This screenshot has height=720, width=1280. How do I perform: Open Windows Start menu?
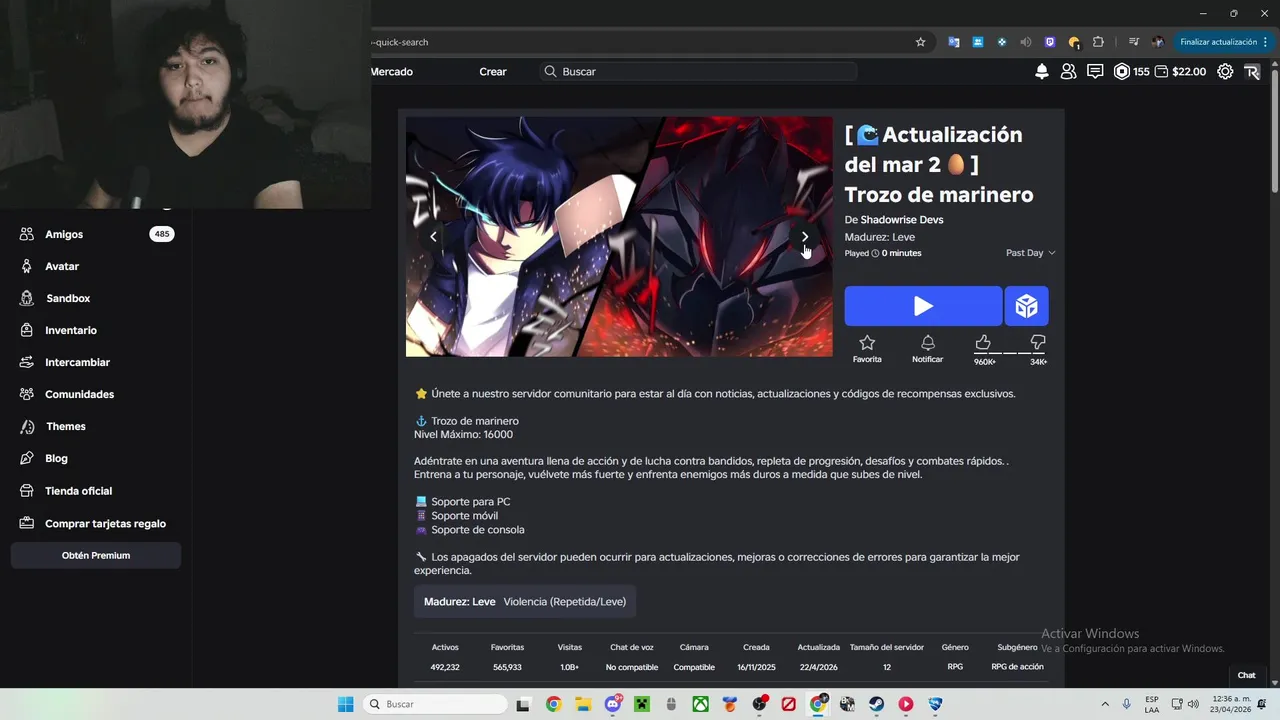[346, 704]
